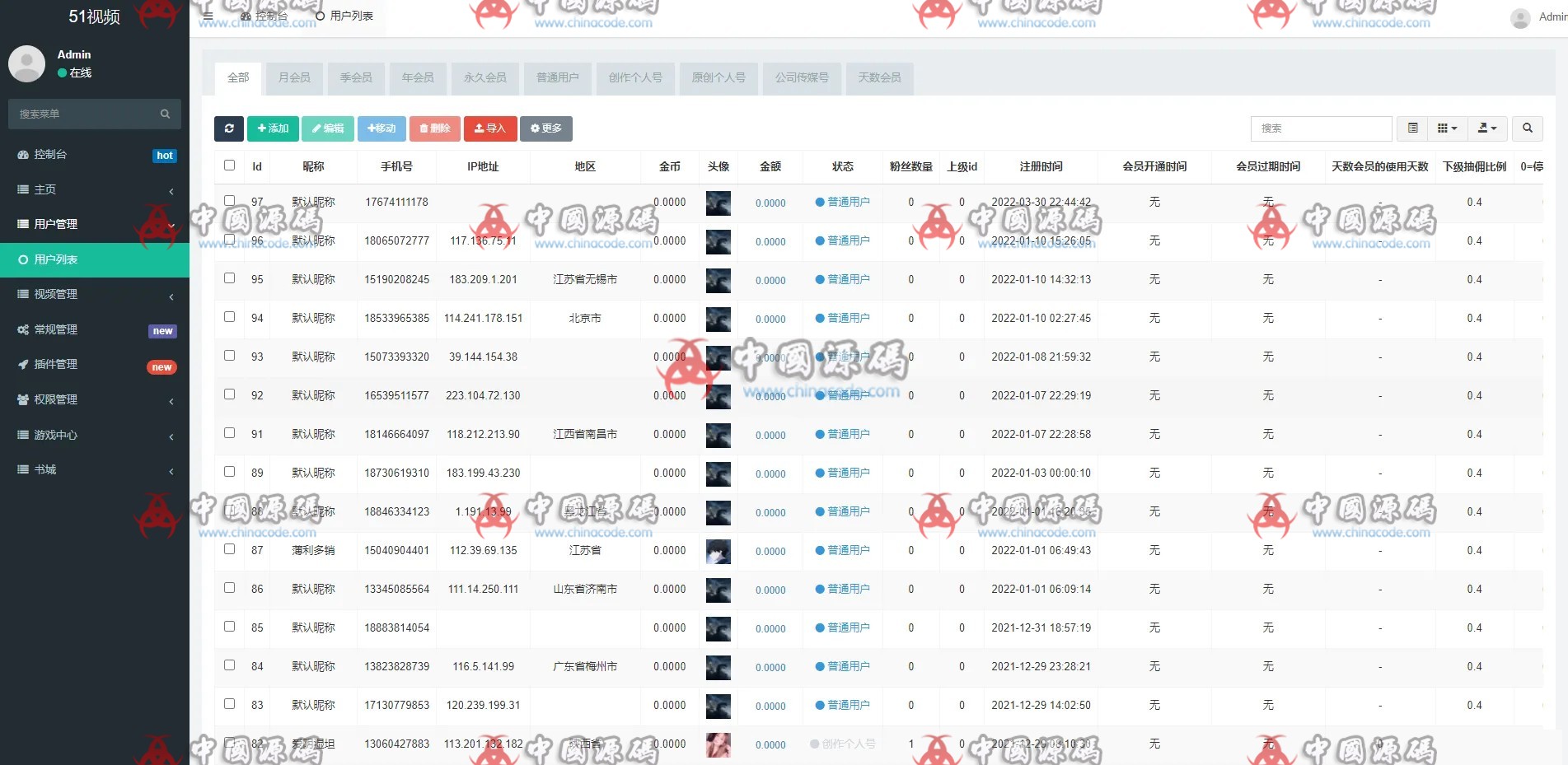Open avatar thumbnail for user 82

[718, 744]
